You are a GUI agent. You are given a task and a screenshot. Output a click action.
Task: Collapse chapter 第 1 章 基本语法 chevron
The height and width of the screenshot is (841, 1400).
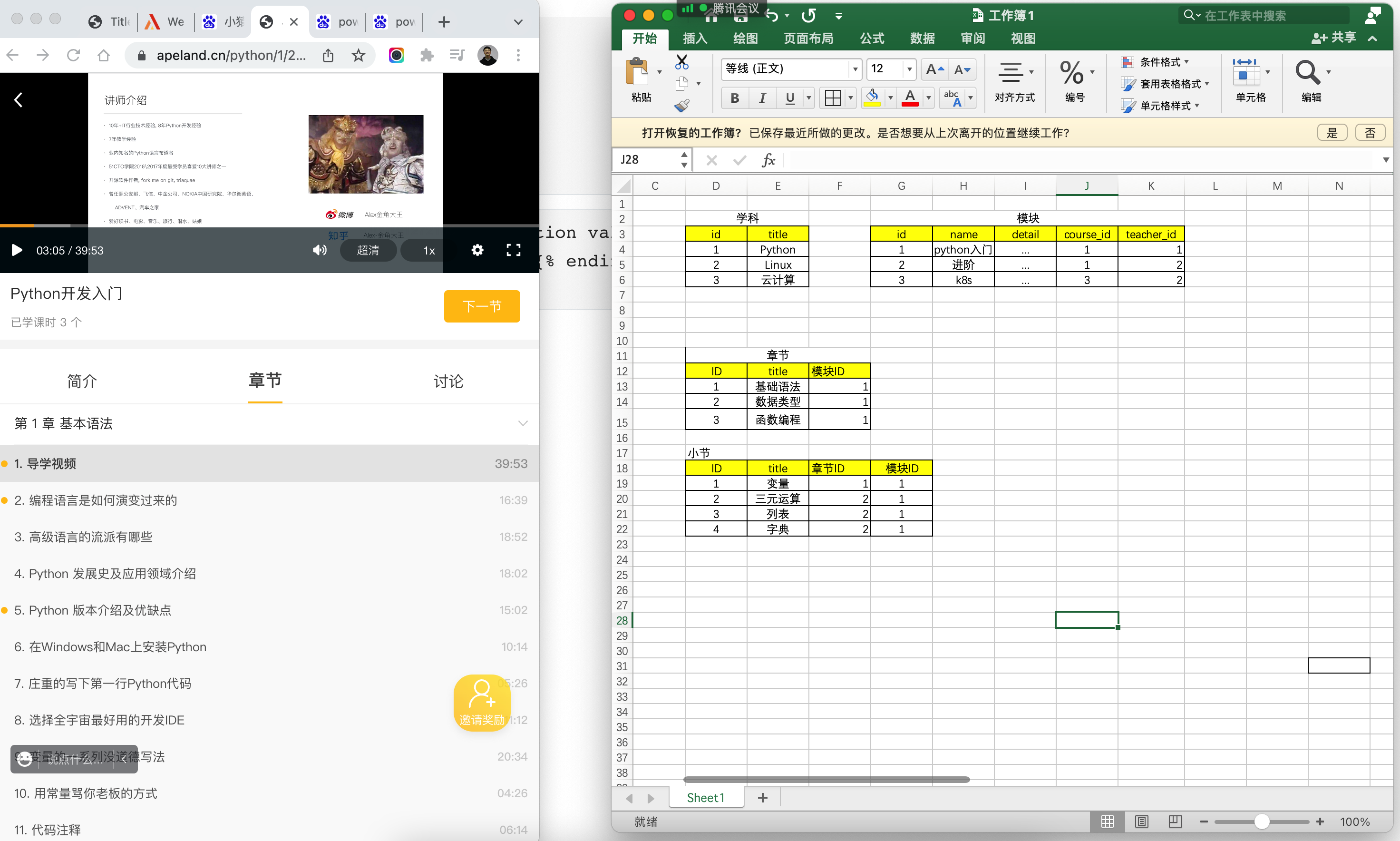(x=523, y=423)
